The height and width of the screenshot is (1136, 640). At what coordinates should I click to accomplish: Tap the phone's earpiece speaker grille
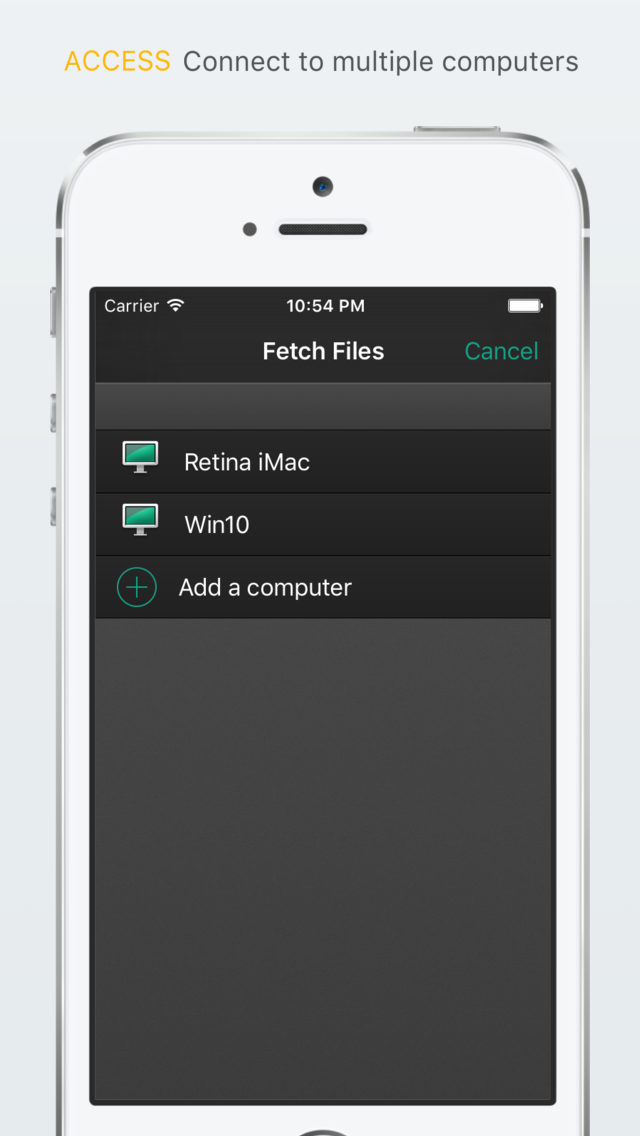323,229
